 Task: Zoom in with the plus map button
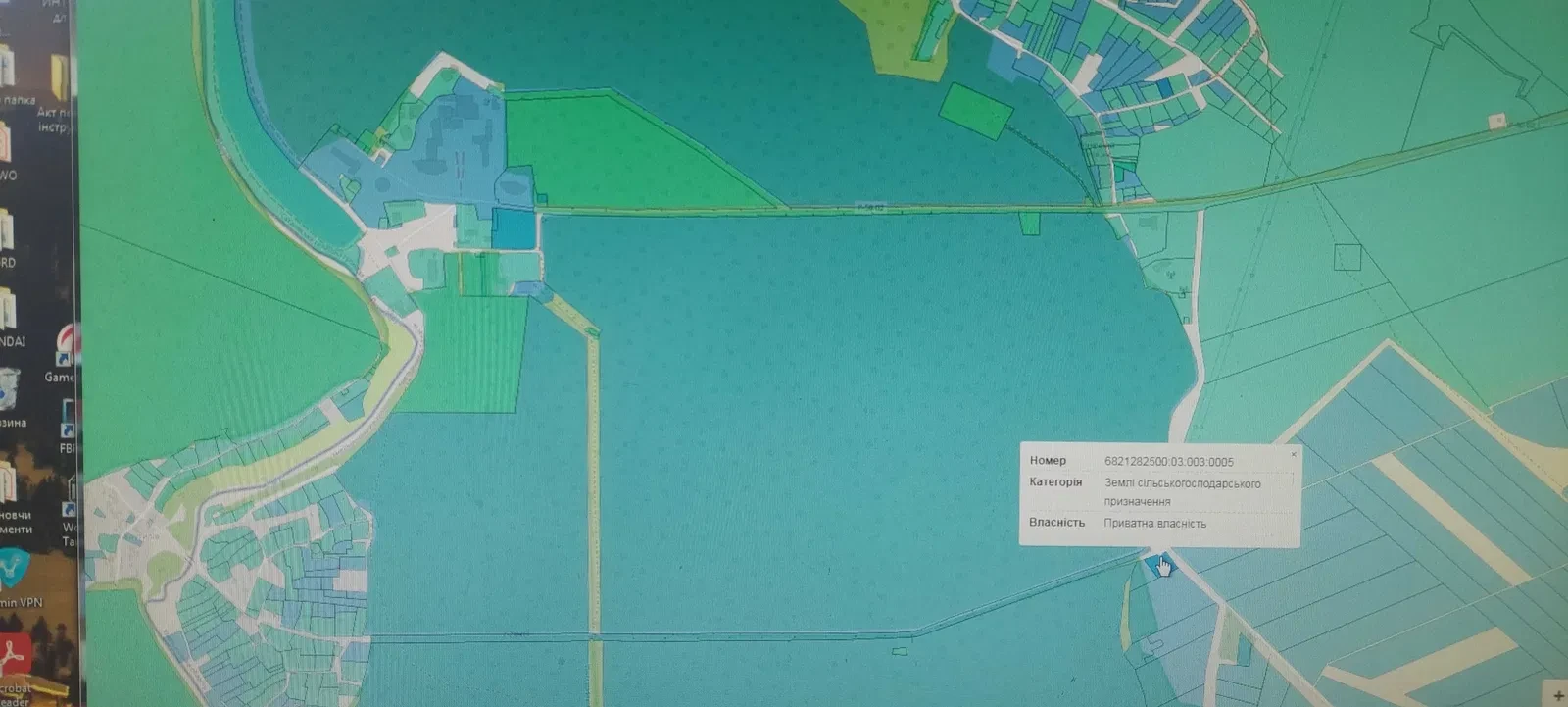click(x=1558, y=695)
